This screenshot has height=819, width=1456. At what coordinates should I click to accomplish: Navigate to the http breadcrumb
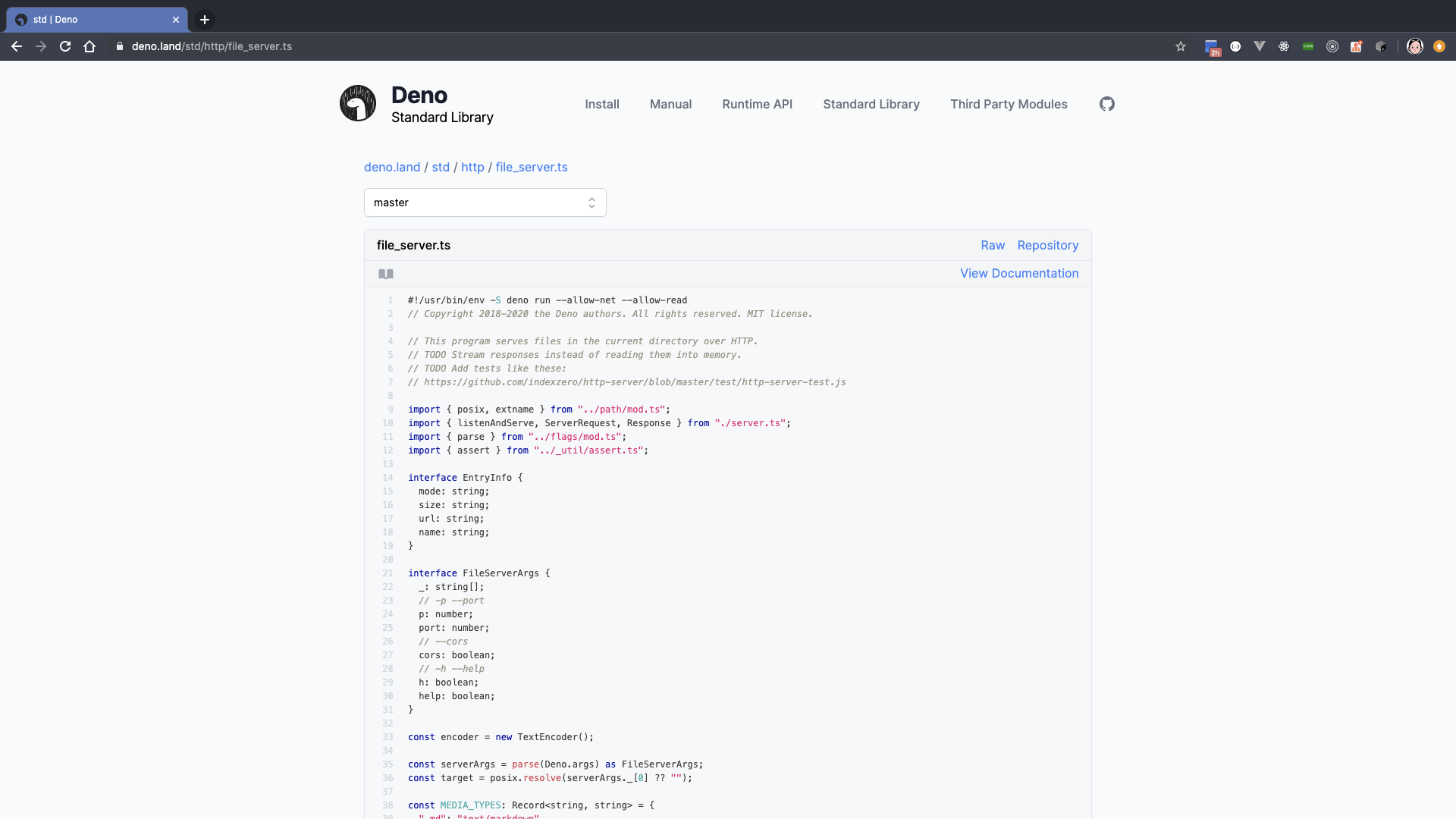[x=472, y=167]
